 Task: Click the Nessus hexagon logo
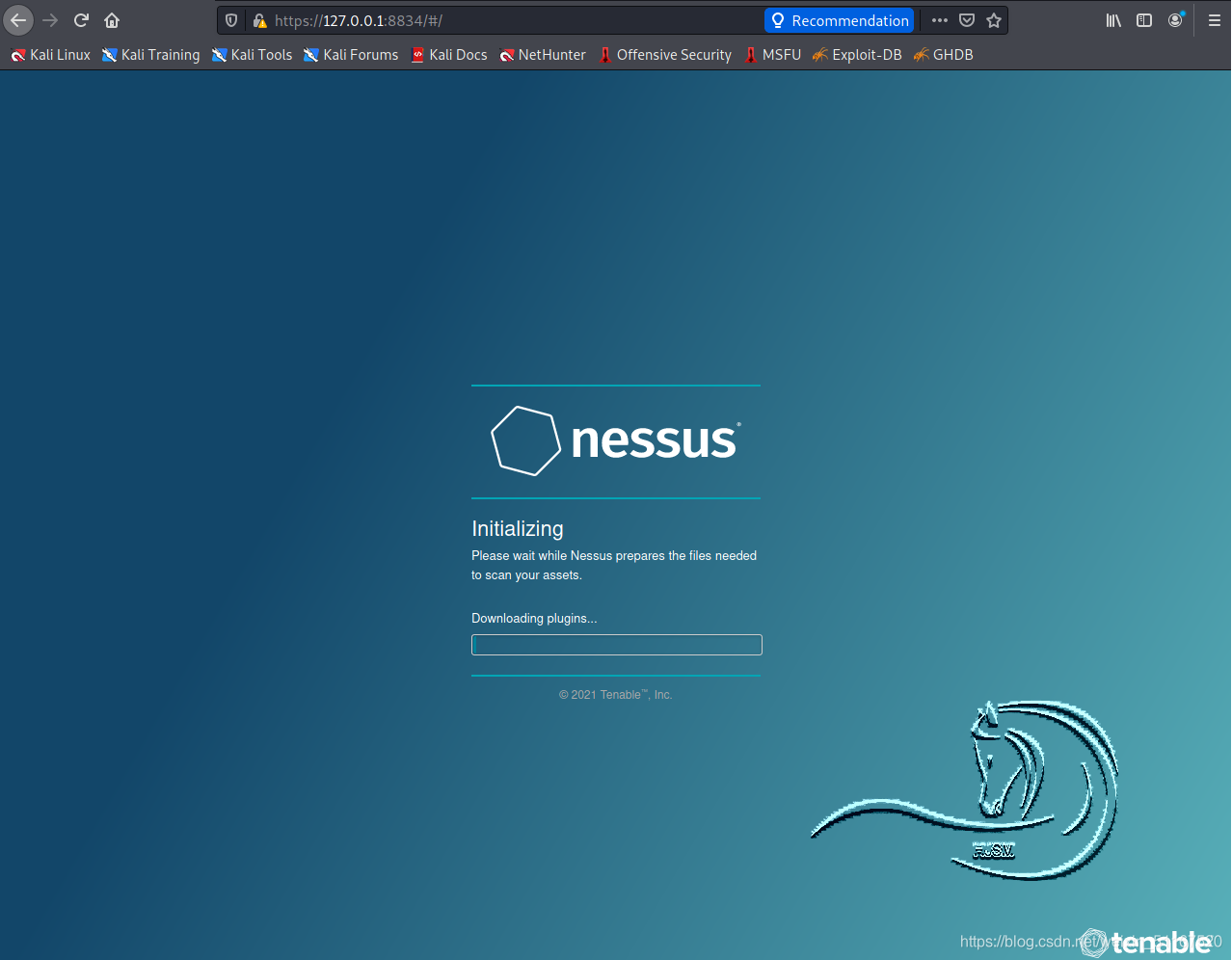(x=526, y=440)
